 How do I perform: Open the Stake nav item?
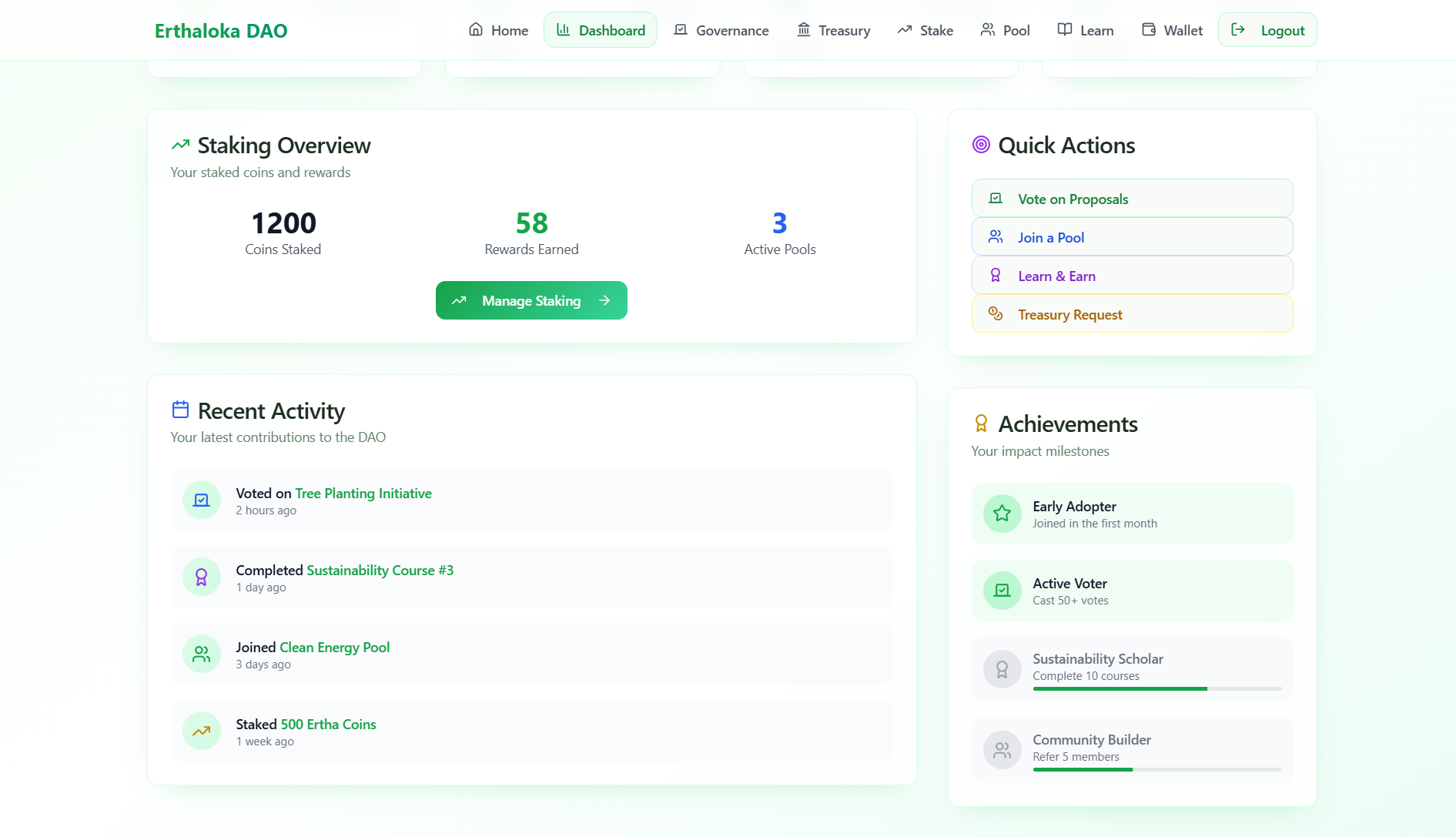tap(925, 30)
